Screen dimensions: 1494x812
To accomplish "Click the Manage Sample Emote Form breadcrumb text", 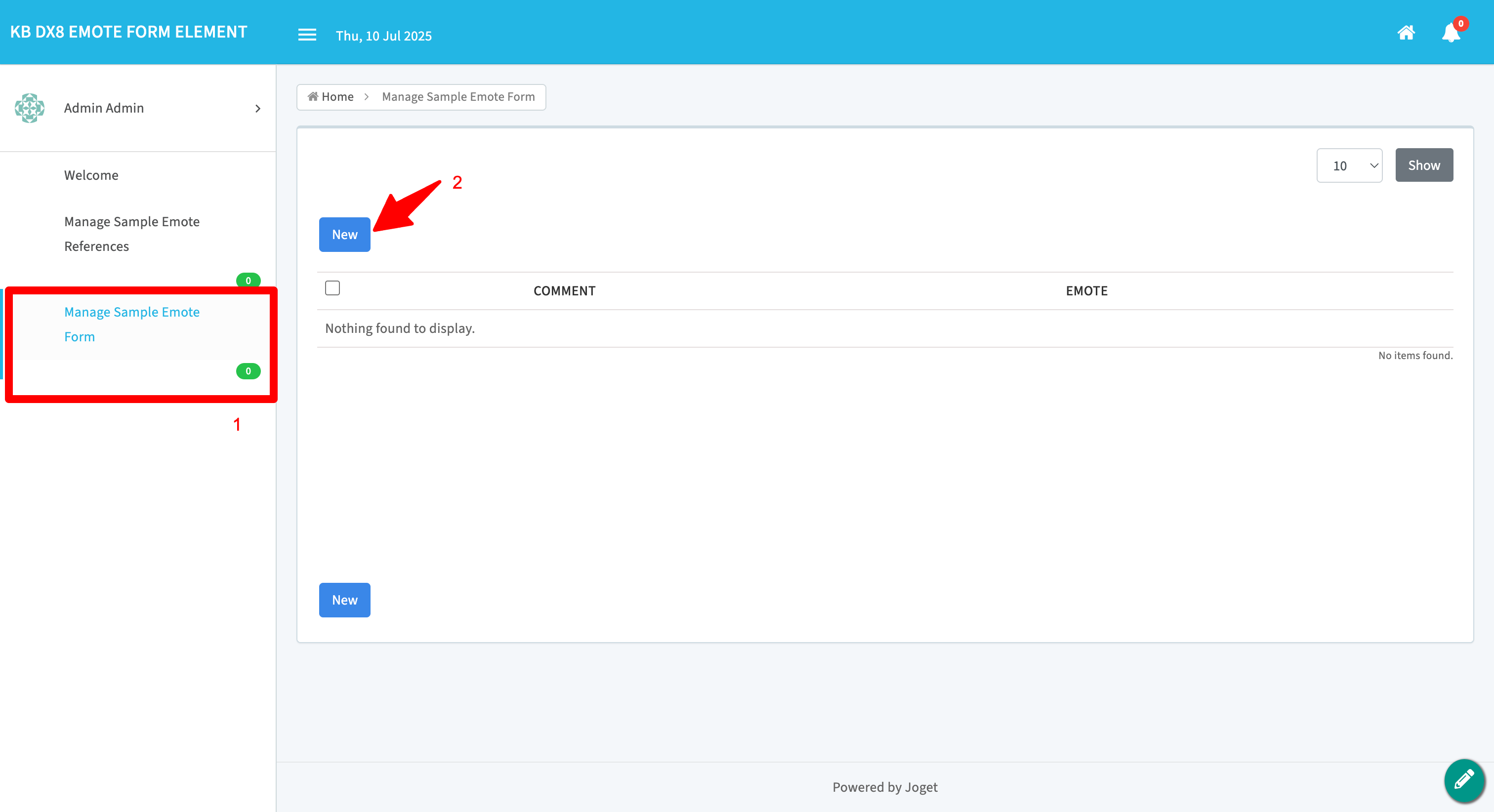I will coord(458,97).
